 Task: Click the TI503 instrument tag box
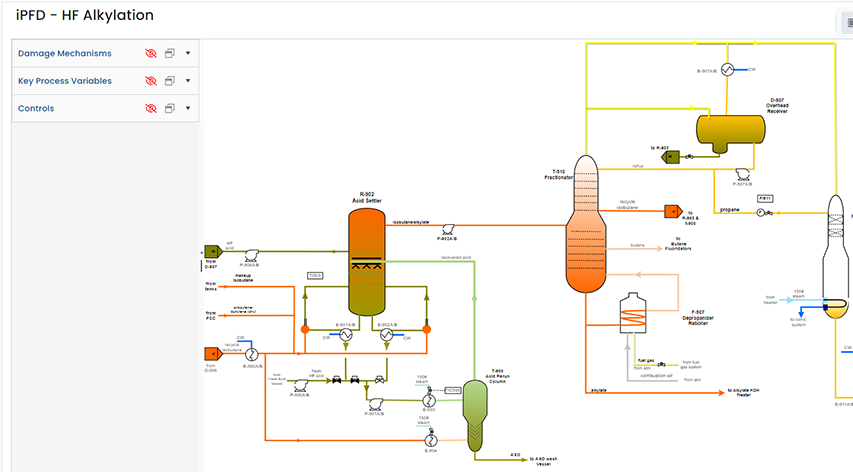(x=314, y=275)
